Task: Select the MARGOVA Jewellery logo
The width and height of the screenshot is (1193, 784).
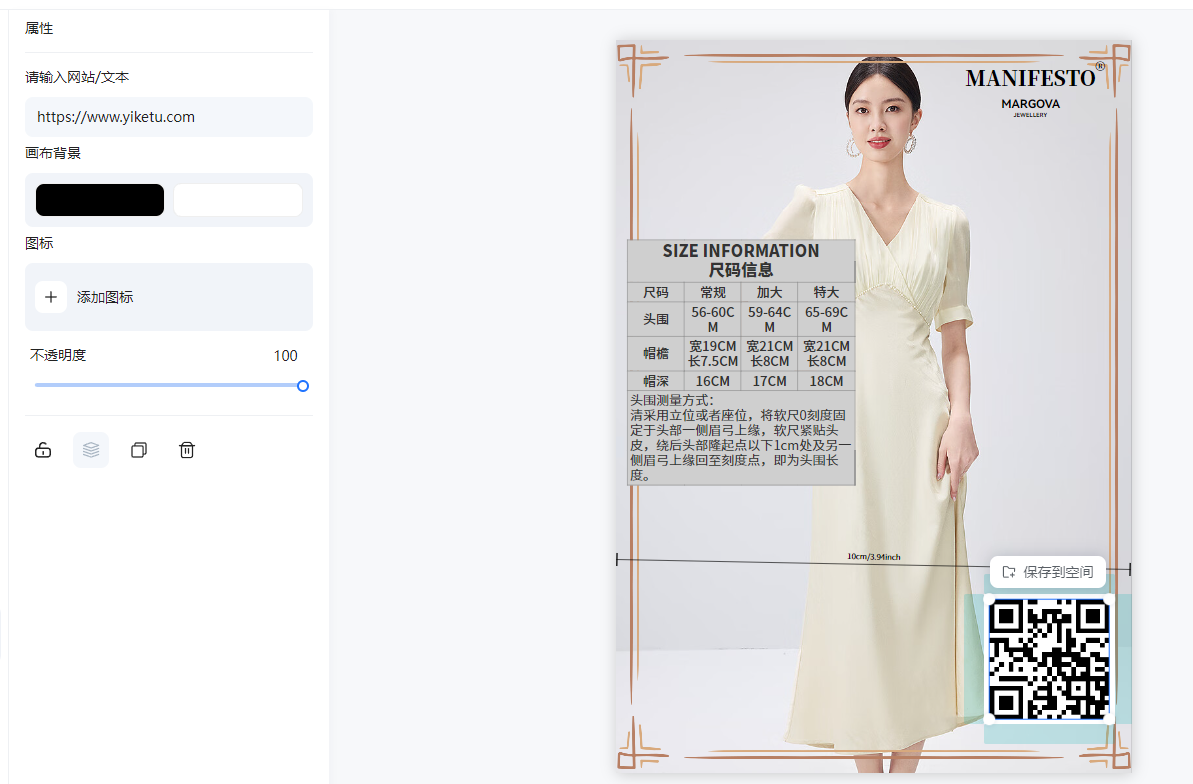Action: tap(1030, 107)
